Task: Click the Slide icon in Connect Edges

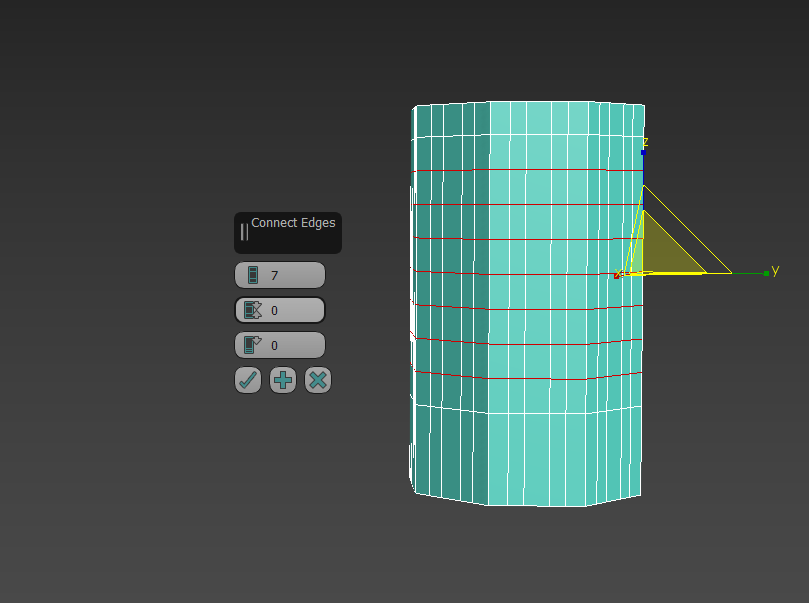Action: tap(253, 345)
